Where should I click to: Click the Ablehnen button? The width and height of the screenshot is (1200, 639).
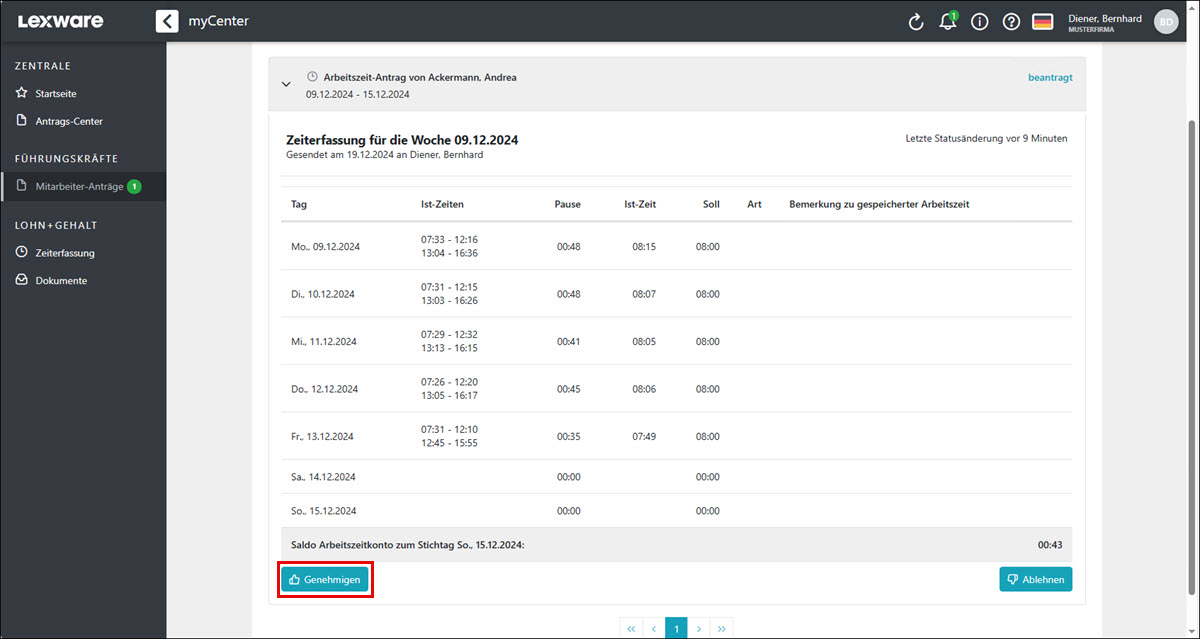[x=1035, y=579]
